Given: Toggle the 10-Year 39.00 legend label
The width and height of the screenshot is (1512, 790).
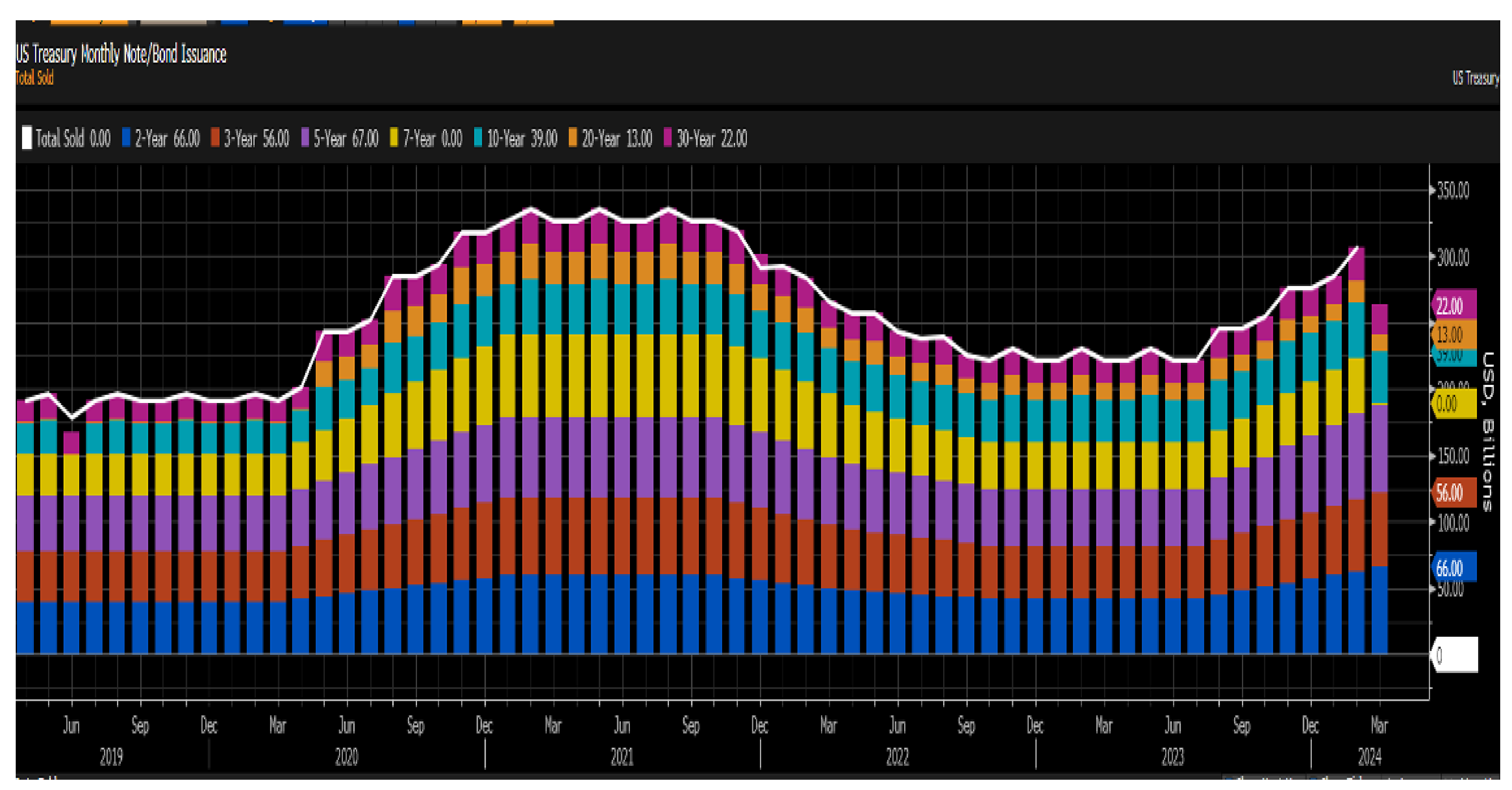Looking at the screenshot, I should tap(522, 139).
